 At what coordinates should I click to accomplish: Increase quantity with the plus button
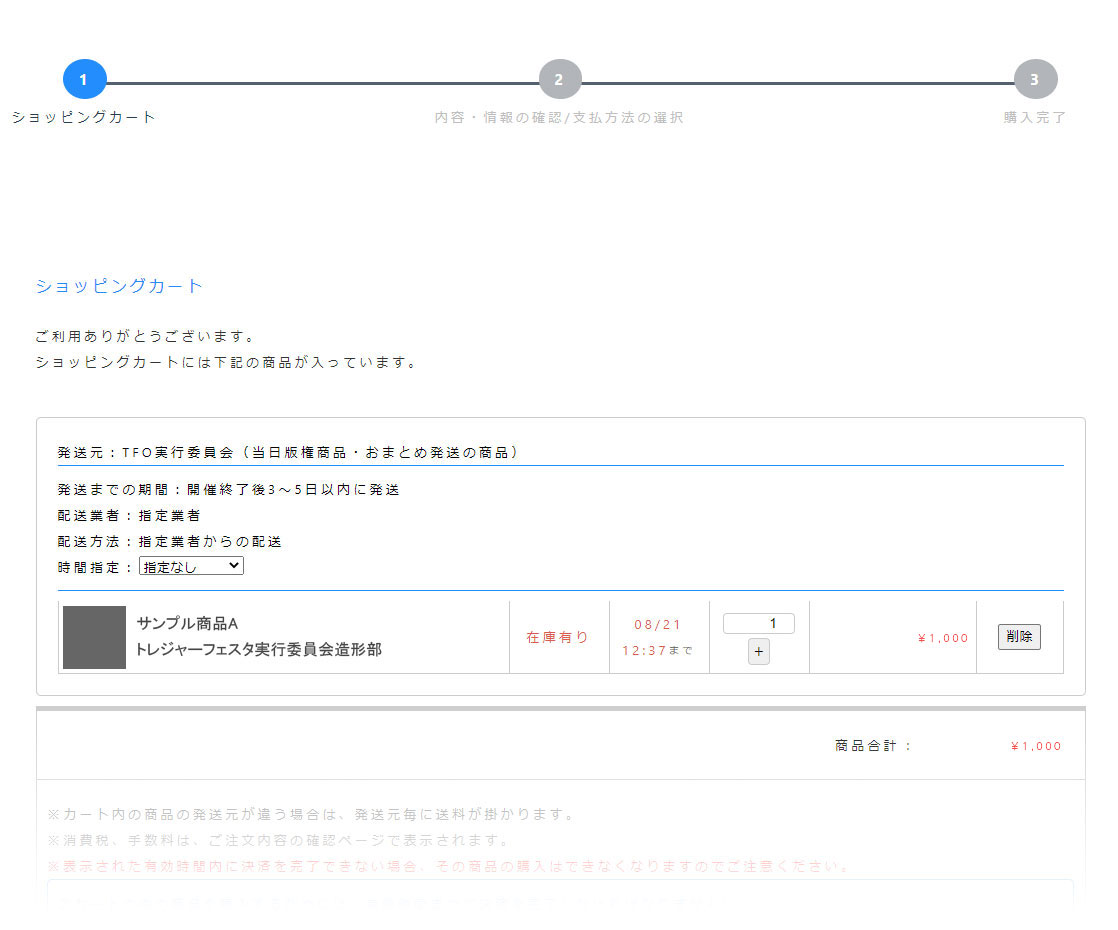coord(758,652)
